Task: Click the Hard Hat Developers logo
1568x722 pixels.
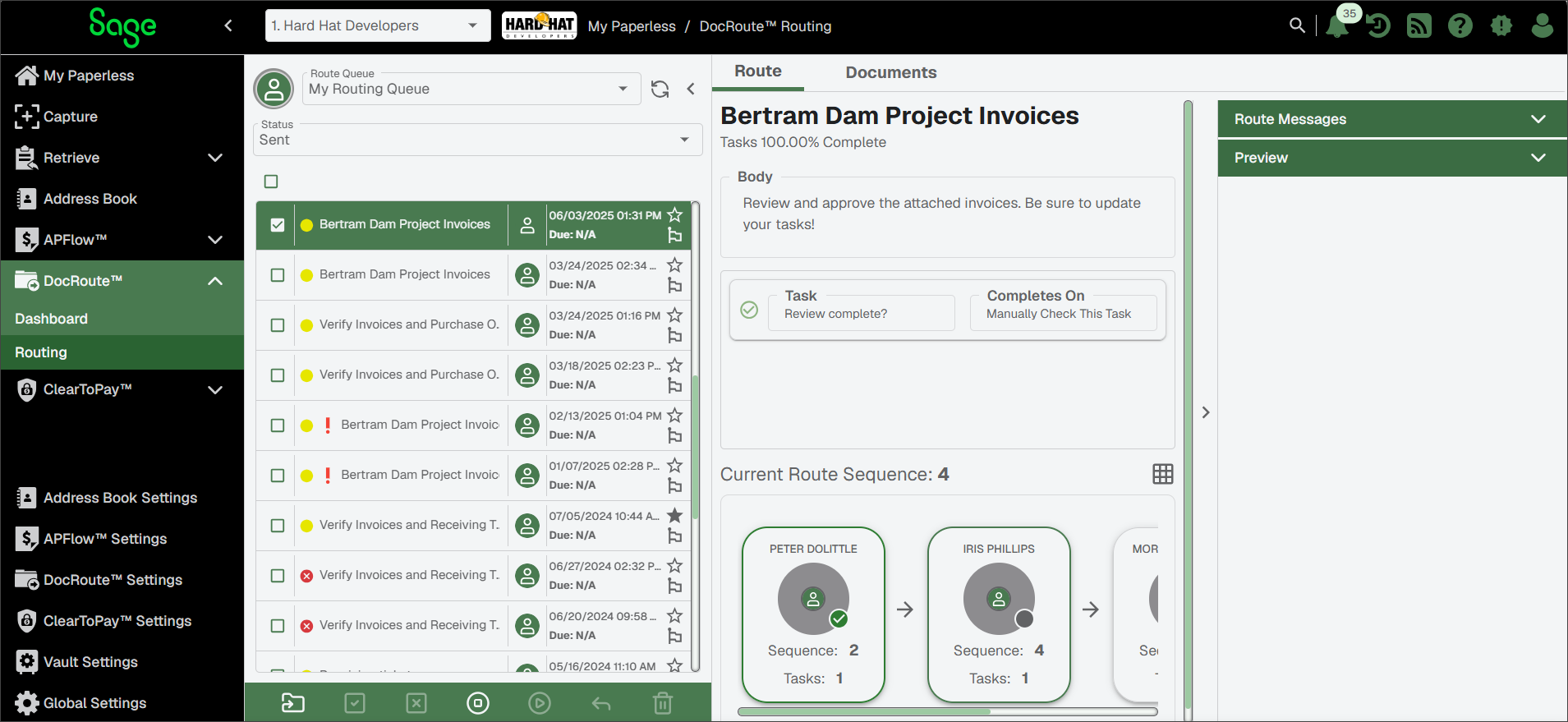Action: 540,25
